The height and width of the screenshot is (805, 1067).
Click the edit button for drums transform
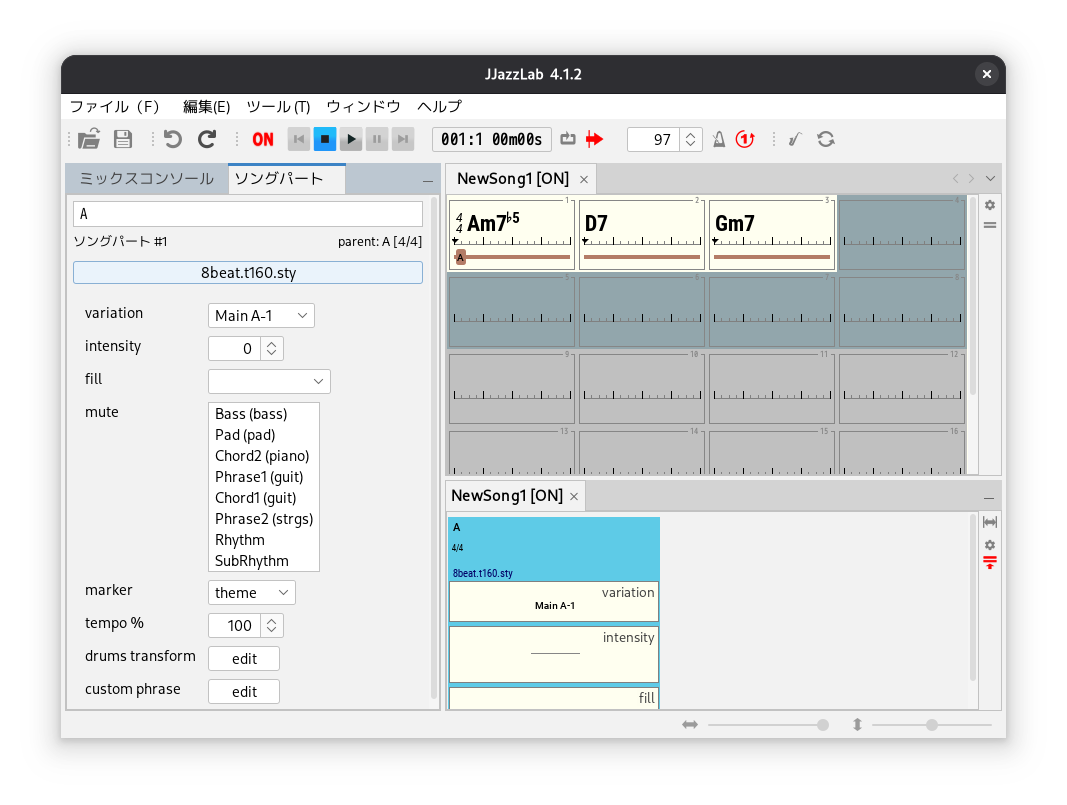pos(244,659)
